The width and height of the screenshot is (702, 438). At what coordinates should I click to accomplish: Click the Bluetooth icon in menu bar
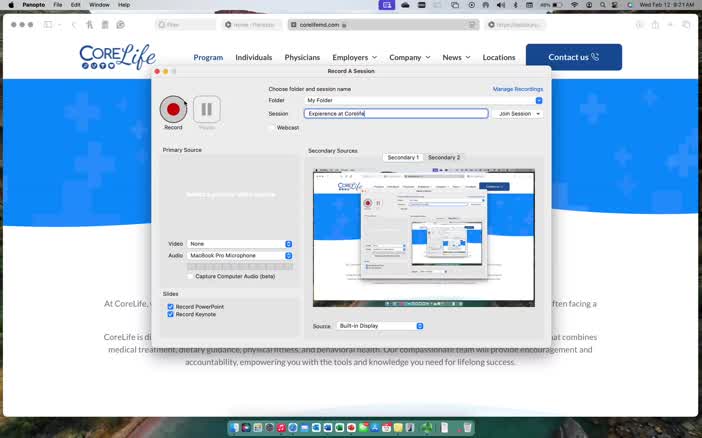pyautogui.click(x=515, y=5)
